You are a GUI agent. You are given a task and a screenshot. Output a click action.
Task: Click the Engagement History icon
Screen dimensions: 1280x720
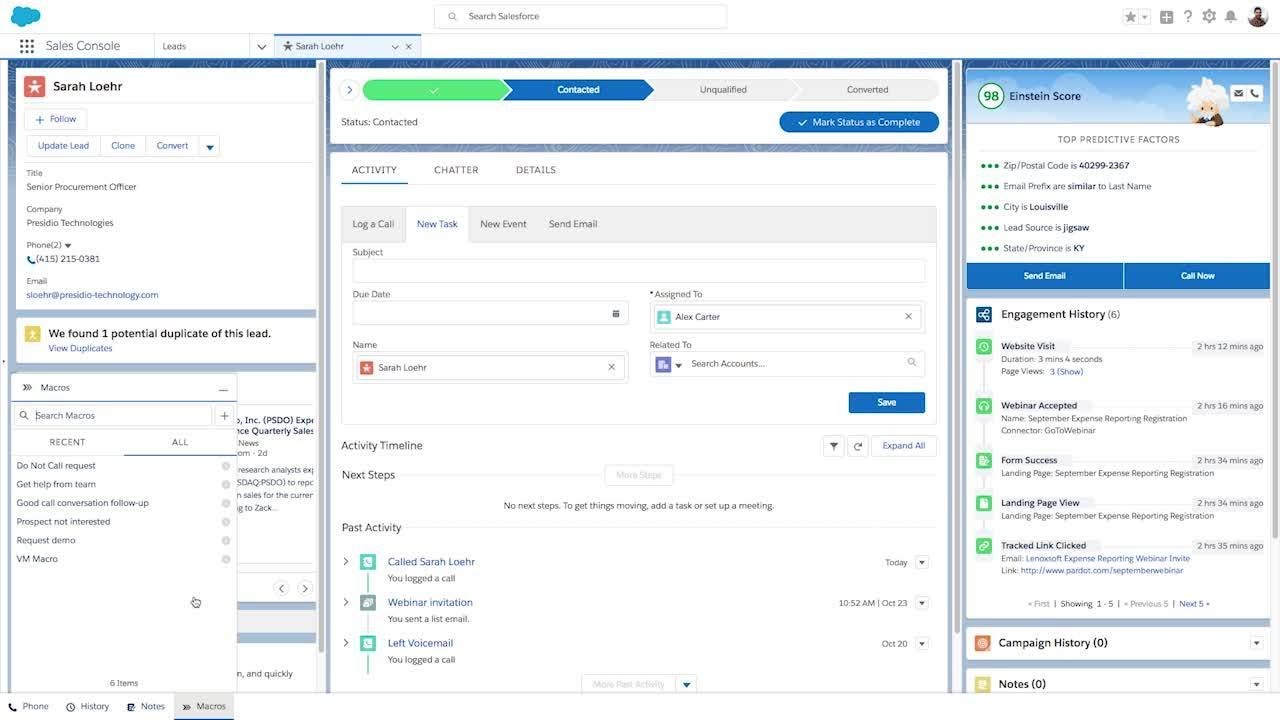tap(984, 314)
